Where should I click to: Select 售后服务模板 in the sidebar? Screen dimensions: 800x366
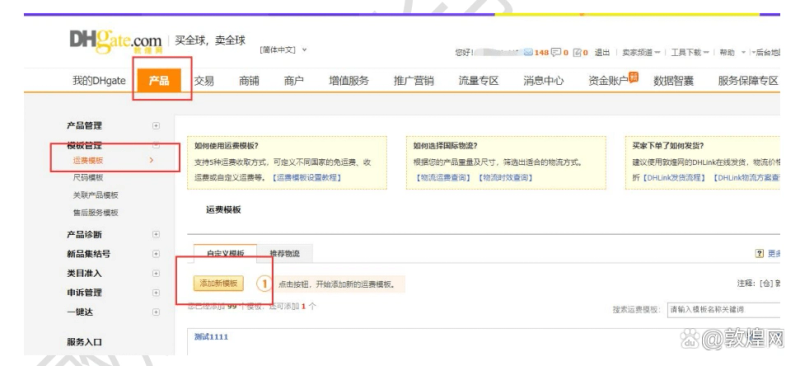pyautogui.click(x=96, y=212)
